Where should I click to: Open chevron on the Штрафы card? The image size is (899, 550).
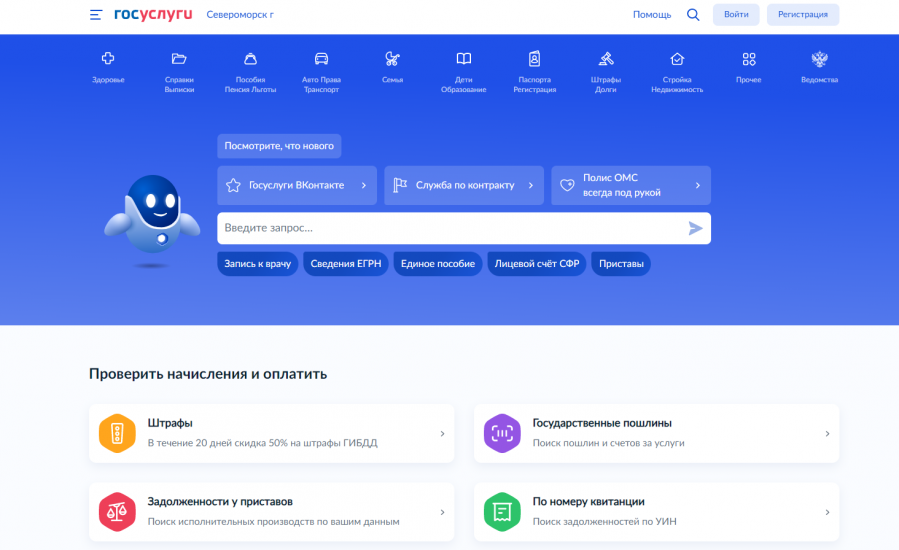442,434
